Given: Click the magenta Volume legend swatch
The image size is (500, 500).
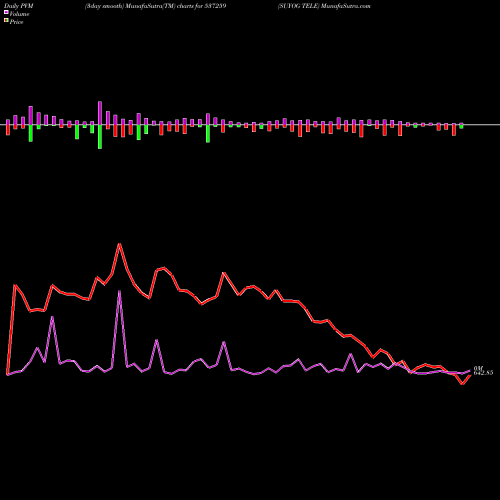Looking at the screenshot, I should coord(6,12).
